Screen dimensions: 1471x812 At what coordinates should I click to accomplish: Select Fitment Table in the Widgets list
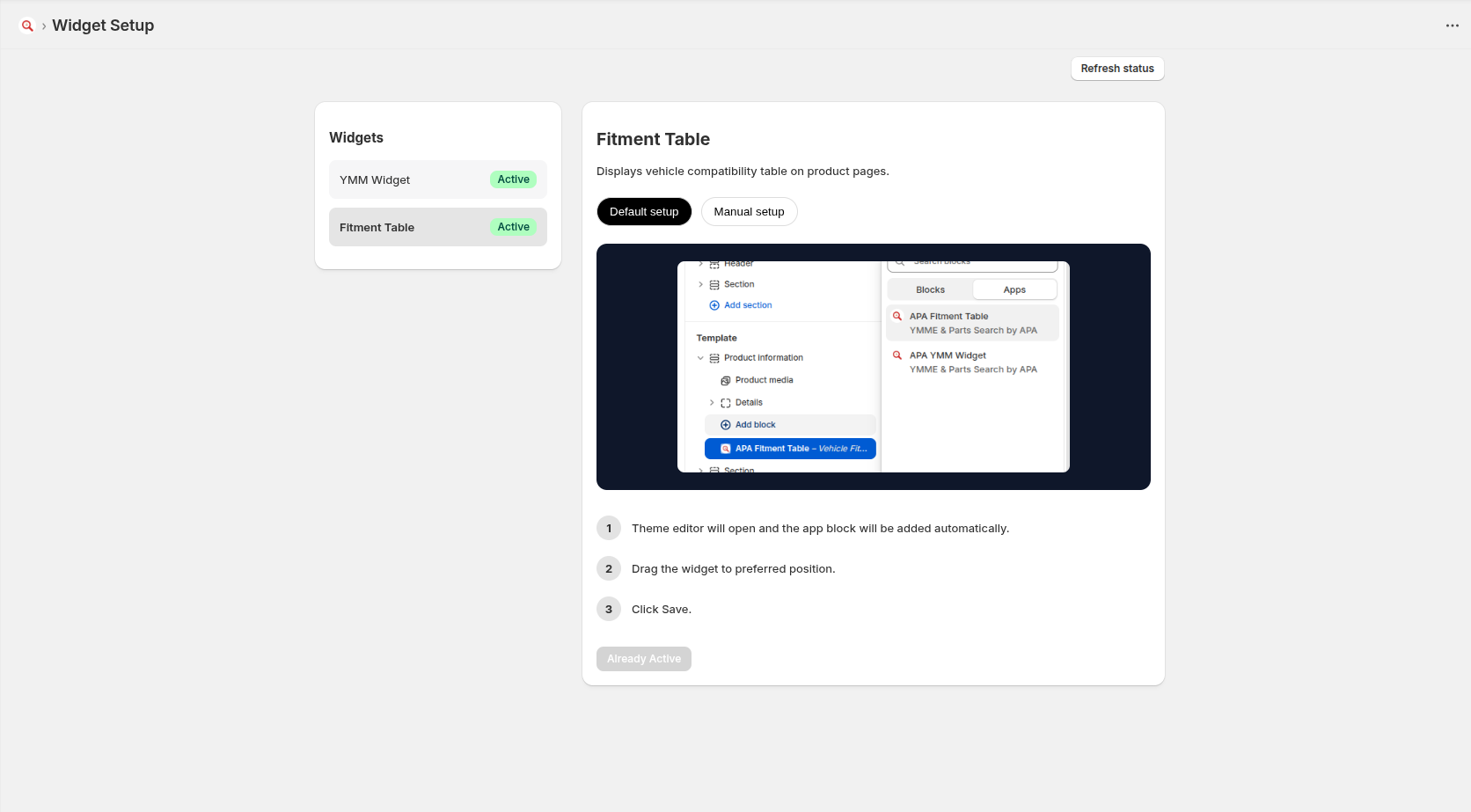click(438, 227)
